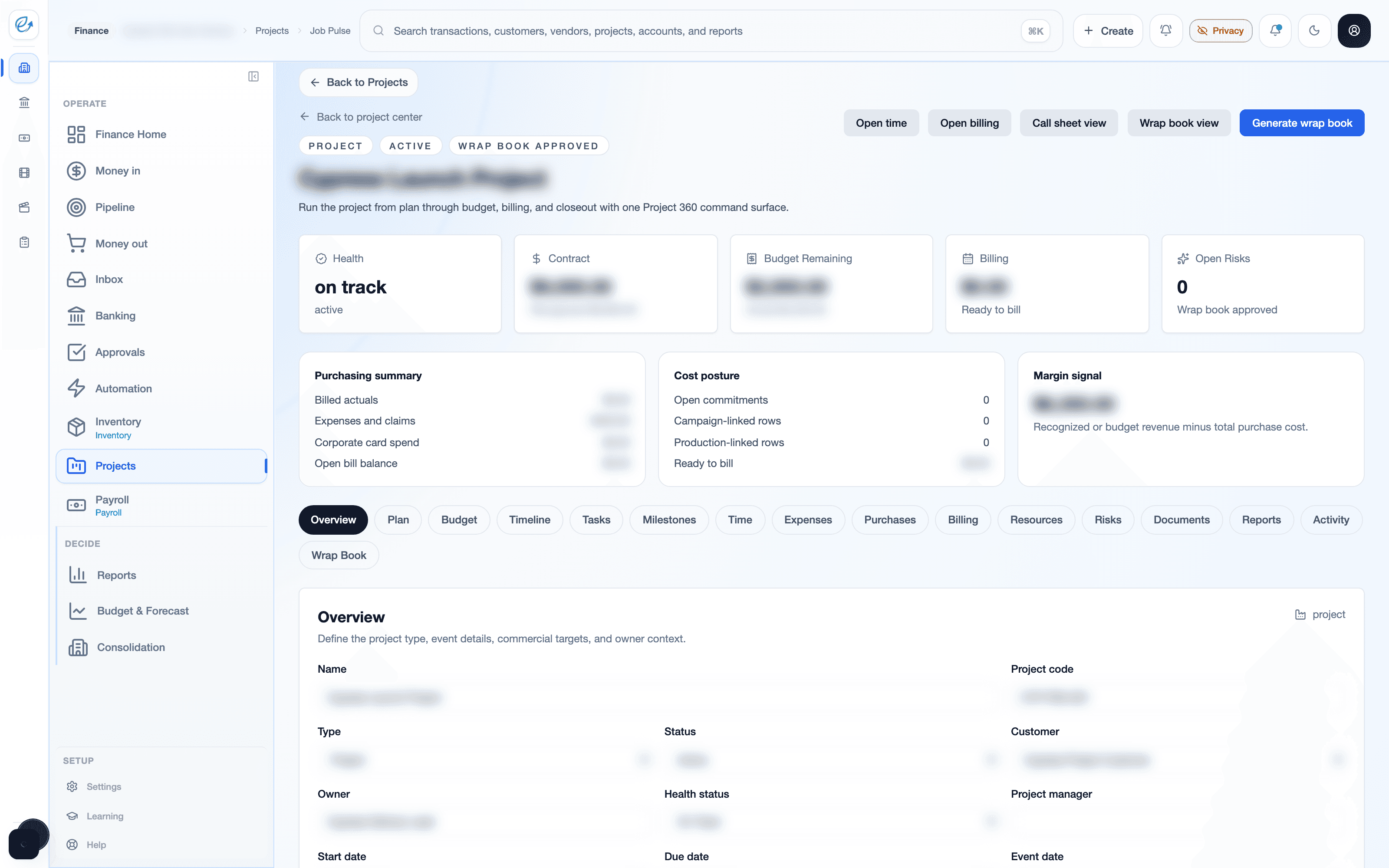Open Banking in sidebar
This screenshot has width=1389, height=868.
(161, 316)
